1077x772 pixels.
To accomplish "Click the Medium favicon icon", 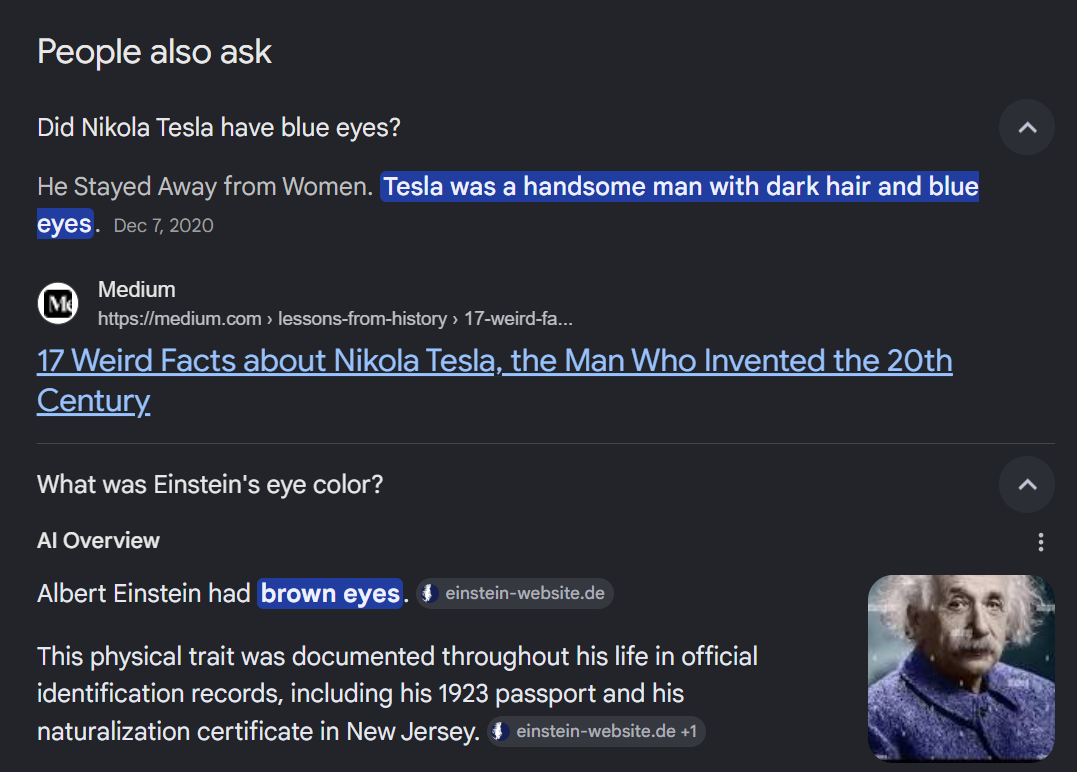I will tap(58, 304).
